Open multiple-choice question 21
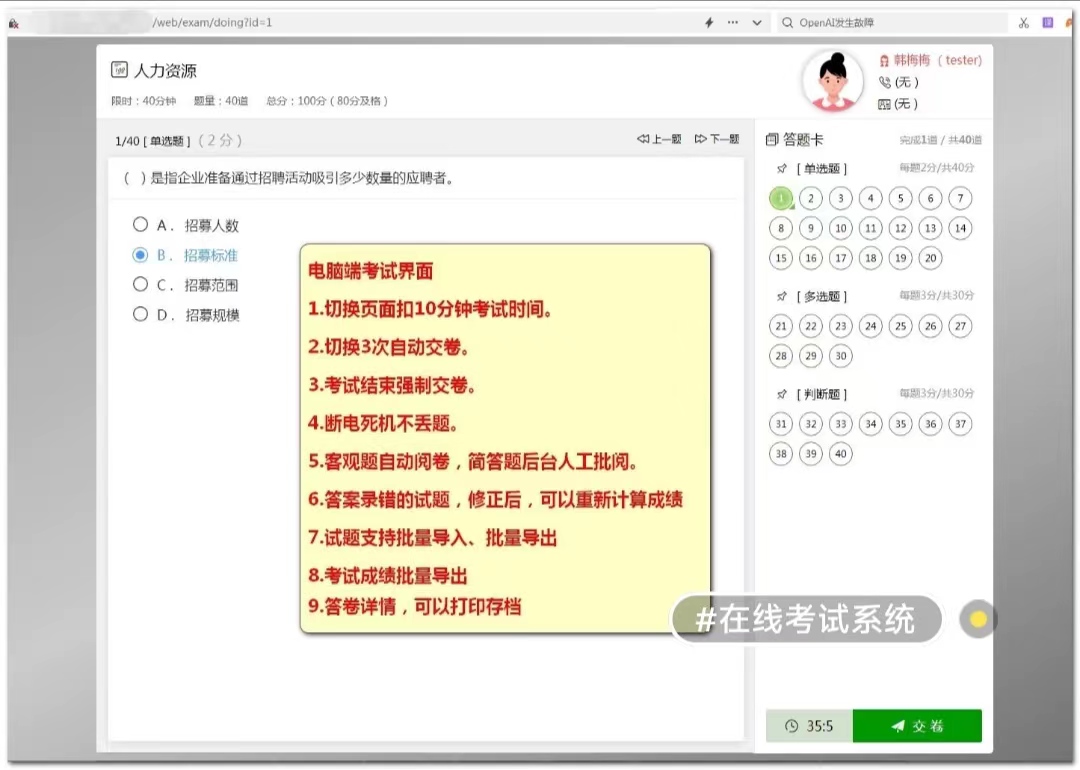1080x770 pixels. 781,326
